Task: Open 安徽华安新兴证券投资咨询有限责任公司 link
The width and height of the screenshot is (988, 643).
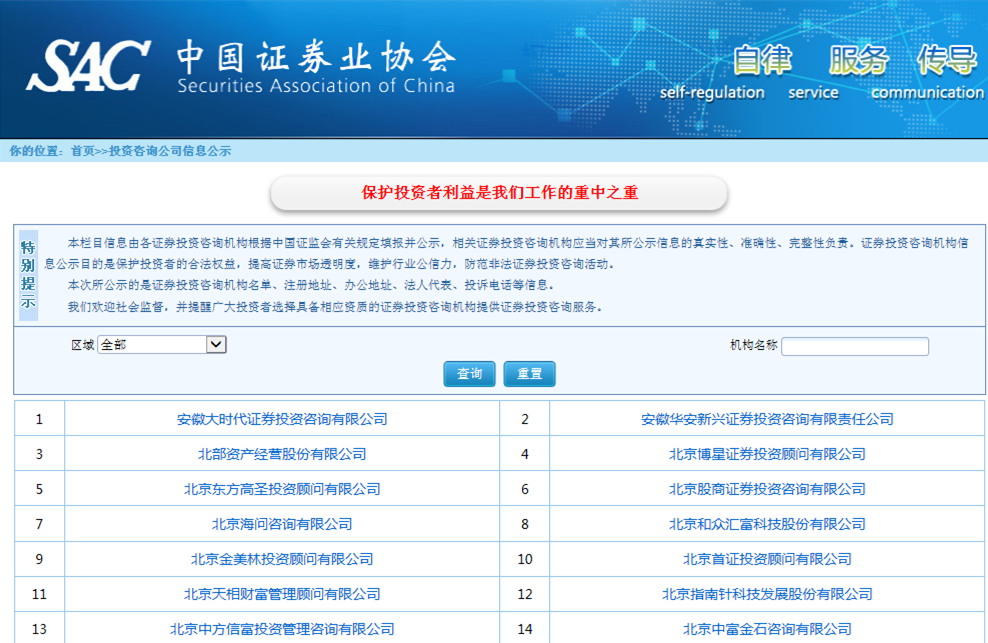Action: 767,419
